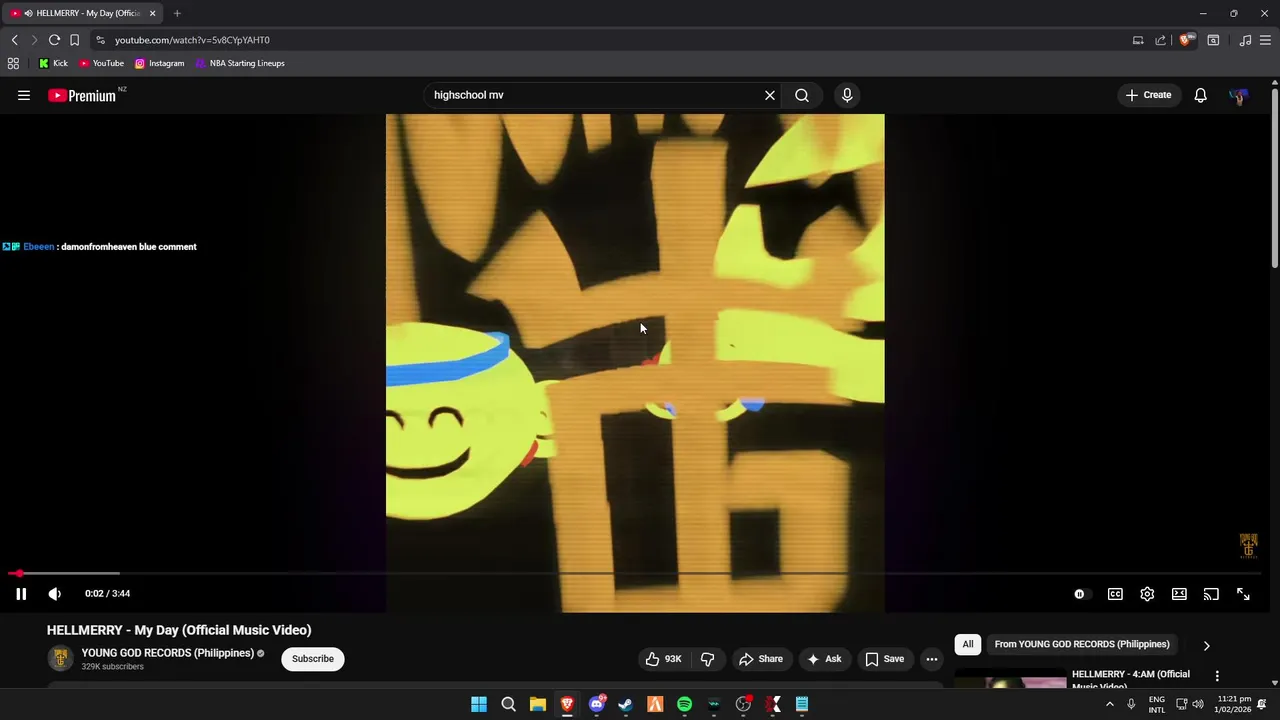Like the video with 93K likes
The width and height of the screenshot is (1280, 720).
pos(664,659)
